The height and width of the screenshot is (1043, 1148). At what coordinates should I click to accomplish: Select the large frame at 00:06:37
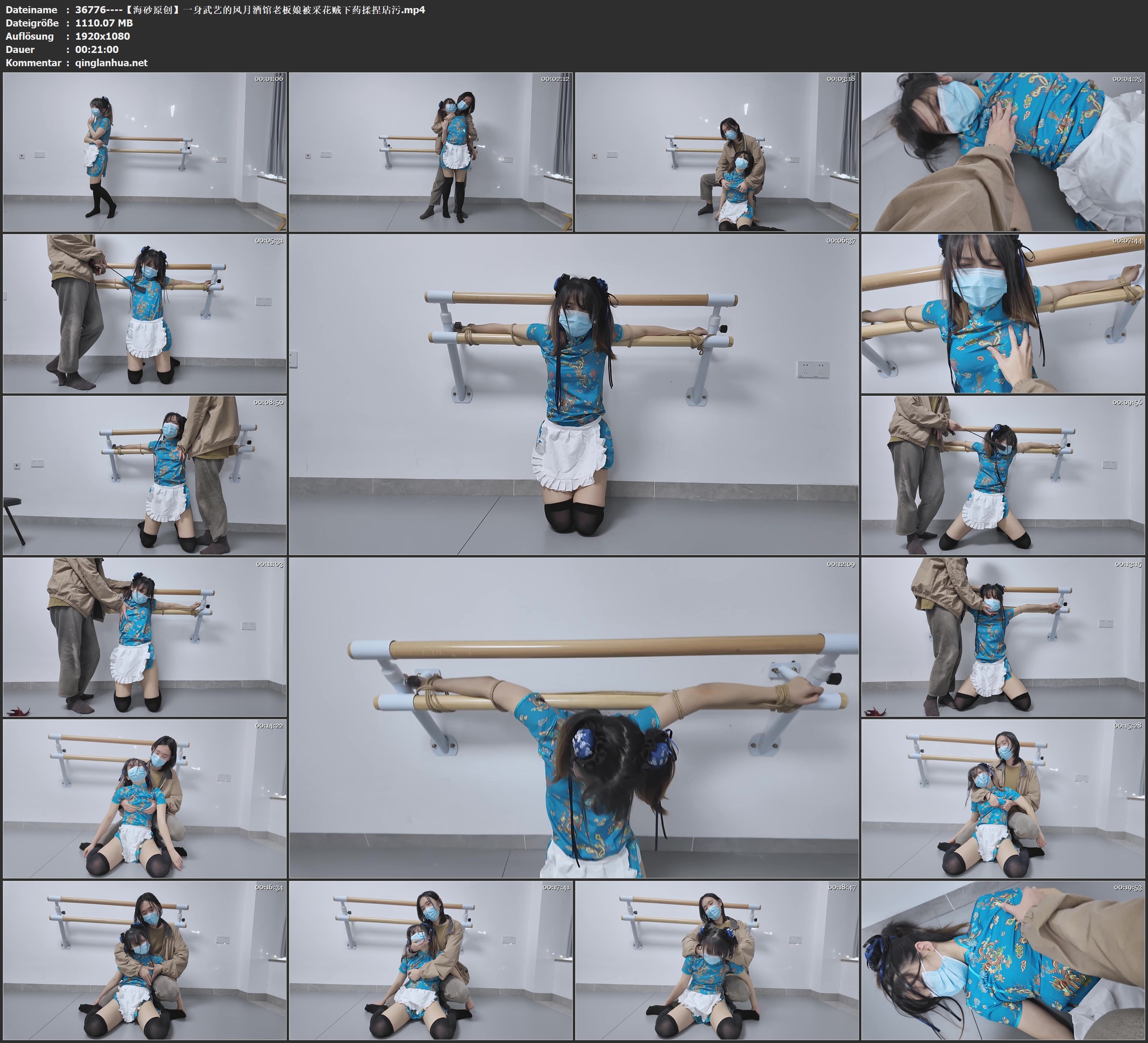573,394
